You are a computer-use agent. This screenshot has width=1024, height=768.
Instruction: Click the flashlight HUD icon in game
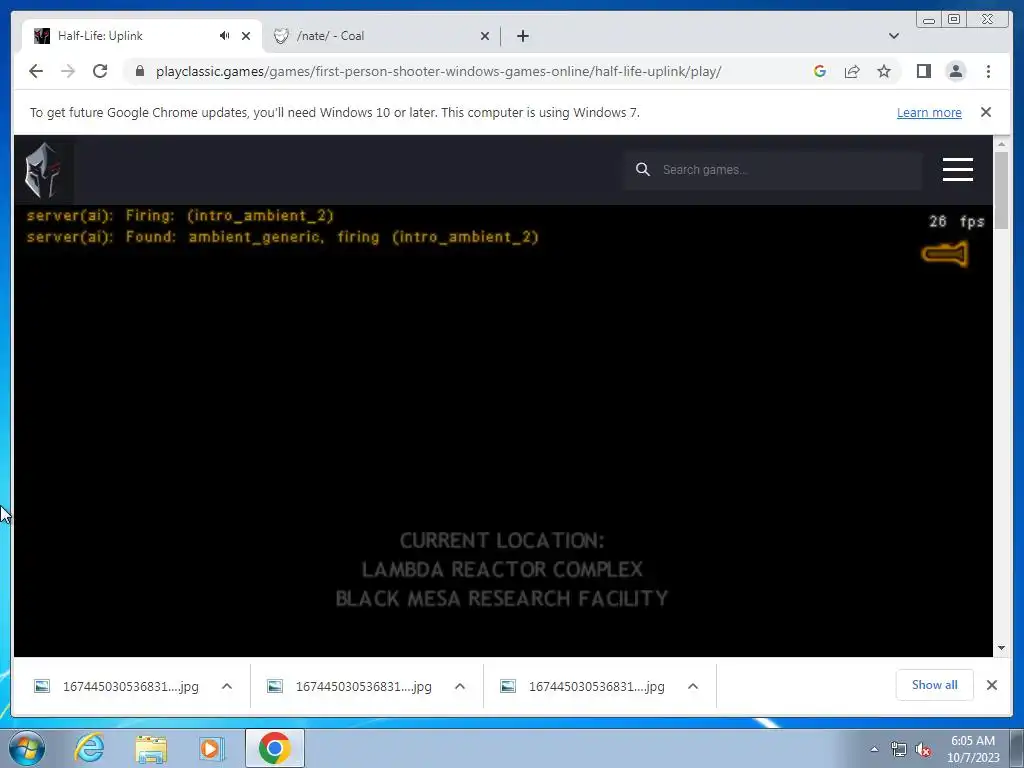point(945,254)
